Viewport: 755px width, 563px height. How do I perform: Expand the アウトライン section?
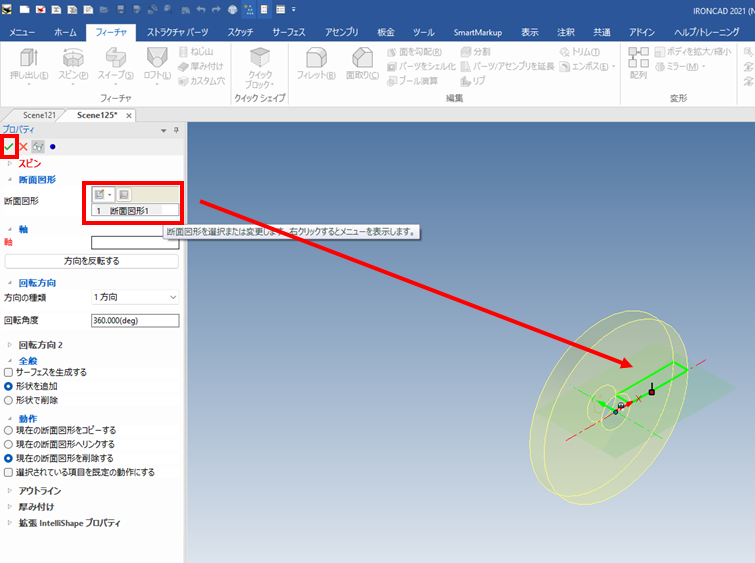click(11, 491)
